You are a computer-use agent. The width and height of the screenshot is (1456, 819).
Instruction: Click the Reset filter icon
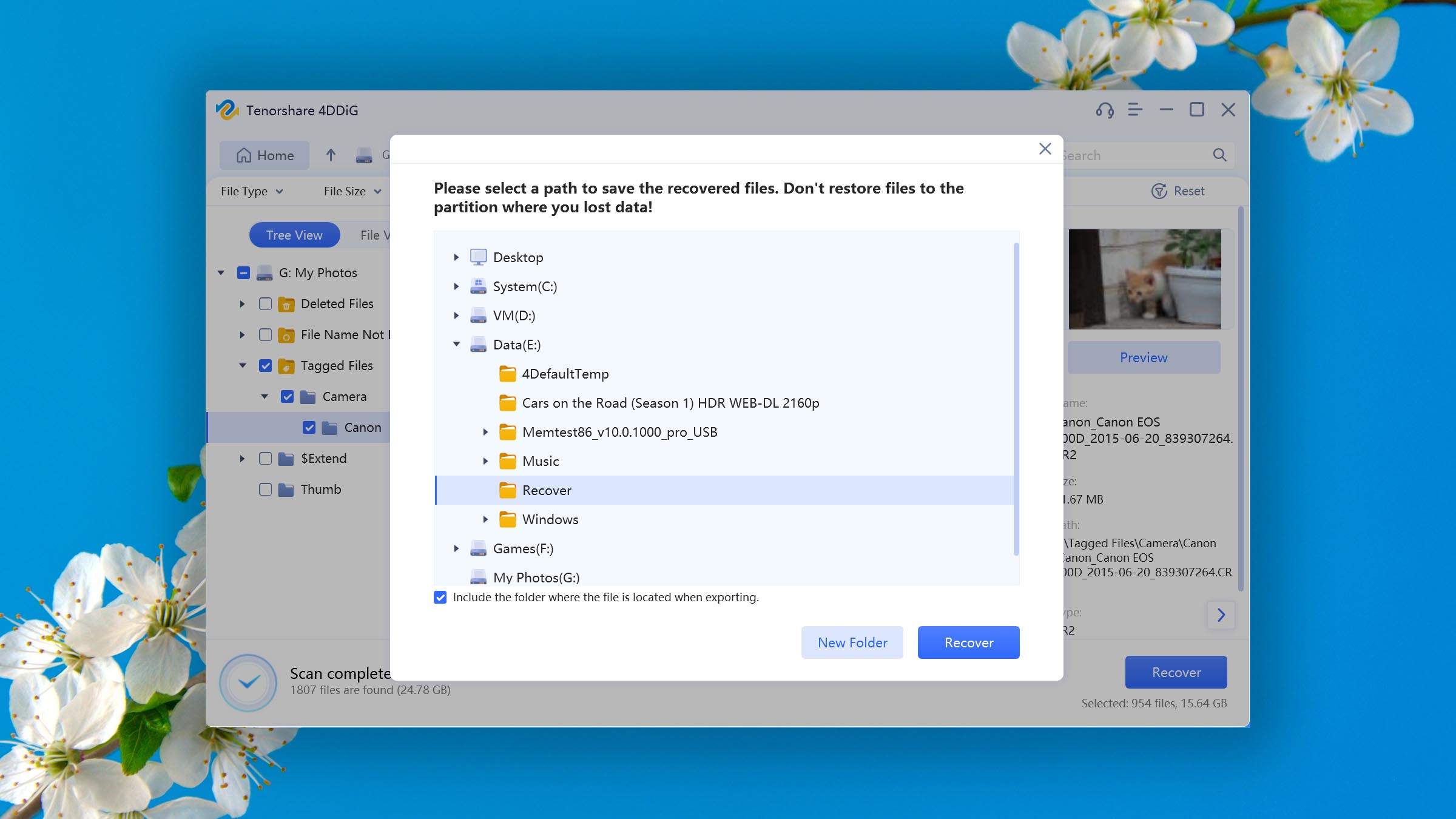(1159, 191)
